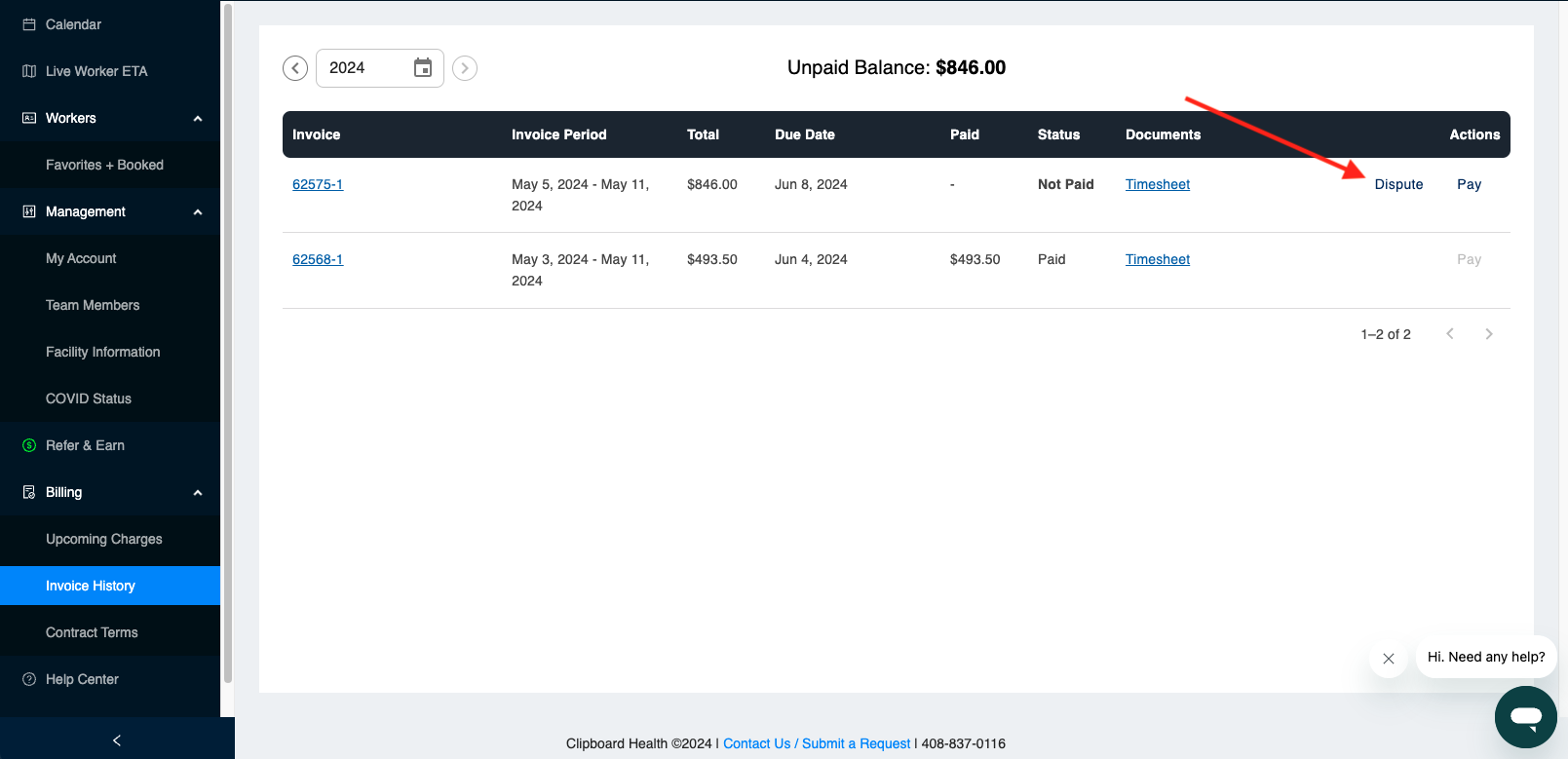Click the Calendar sidebar icon
The width and height of the screenshot is (1568, 759).
tap(29, 24)
